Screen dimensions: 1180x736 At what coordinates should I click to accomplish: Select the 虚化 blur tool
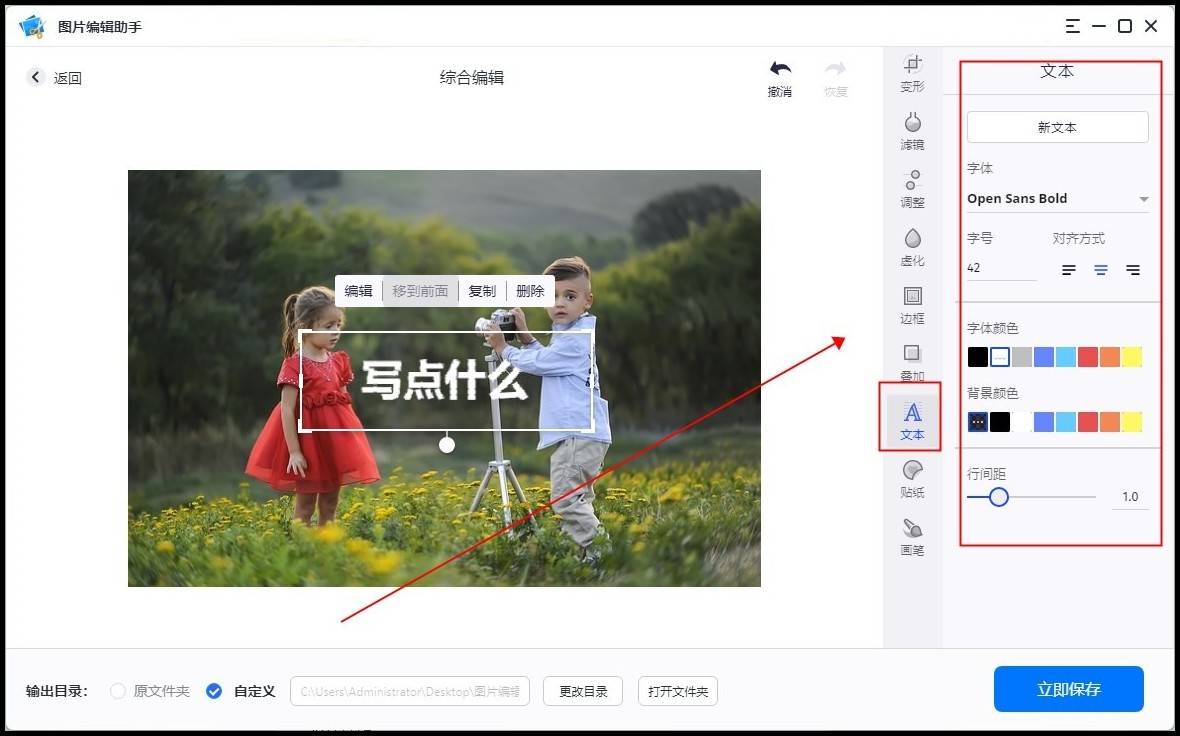tap(912, 247)
